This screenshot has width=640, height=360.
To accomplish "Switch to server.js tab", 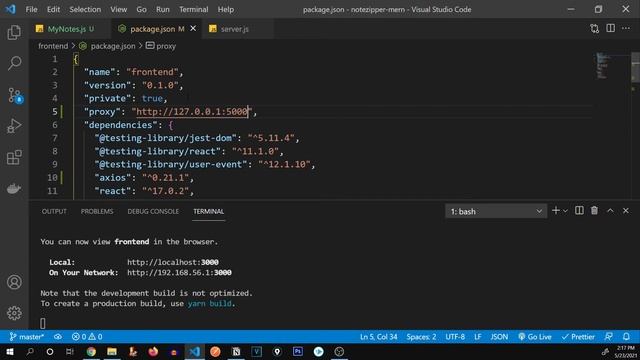I will point(235,29).
